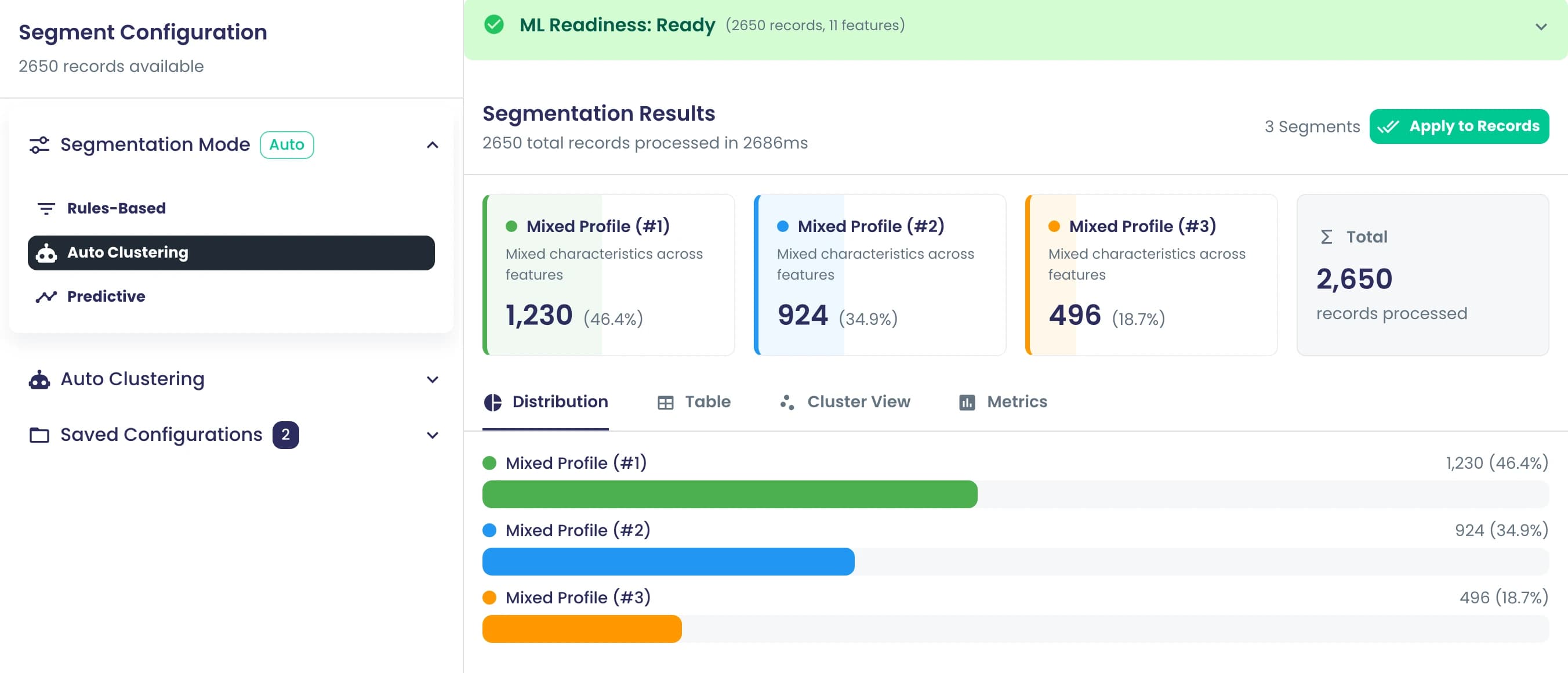
Task: Open the Mixed Profile (#2) segment card
Action: click(880, 275)
